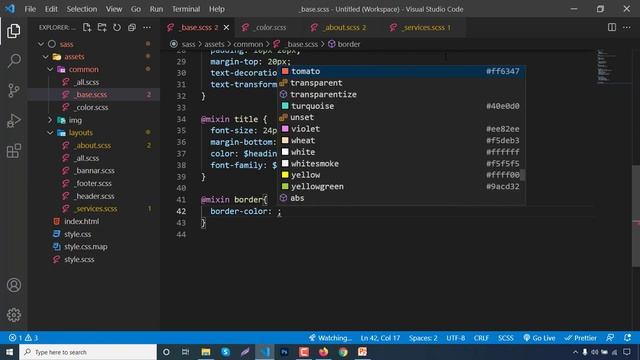
Task: Choose the transparent suggestion
Action: [402, 82]
